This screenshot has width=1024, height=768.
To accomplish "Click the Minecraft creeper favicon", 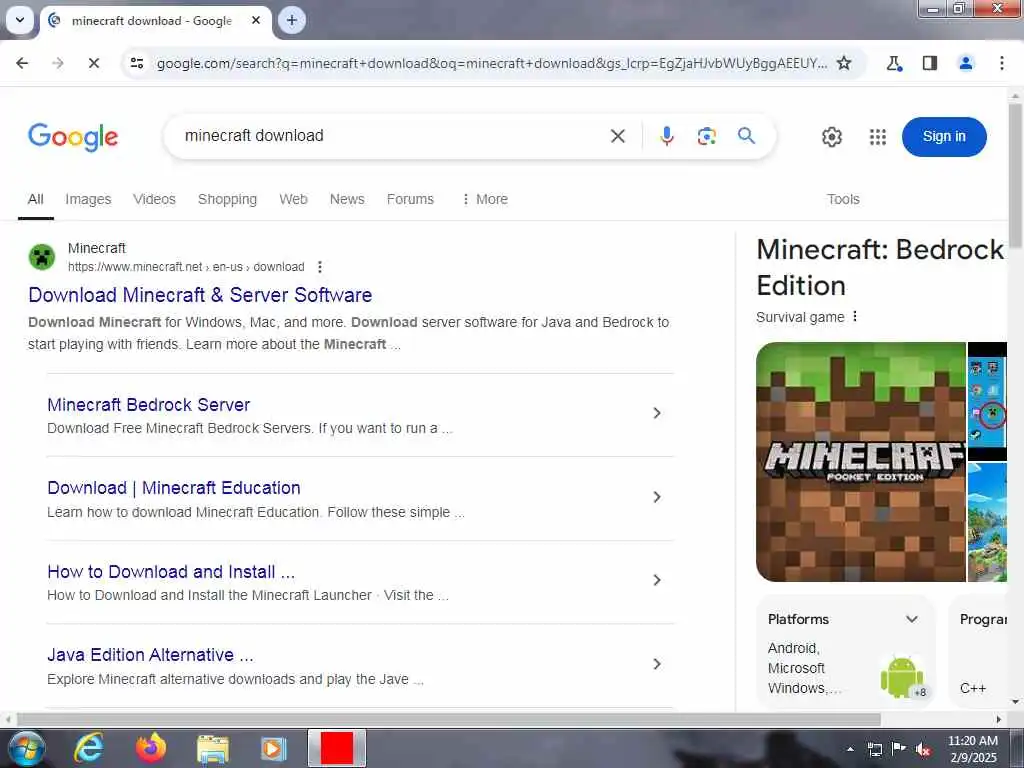I will click(42, 257).
